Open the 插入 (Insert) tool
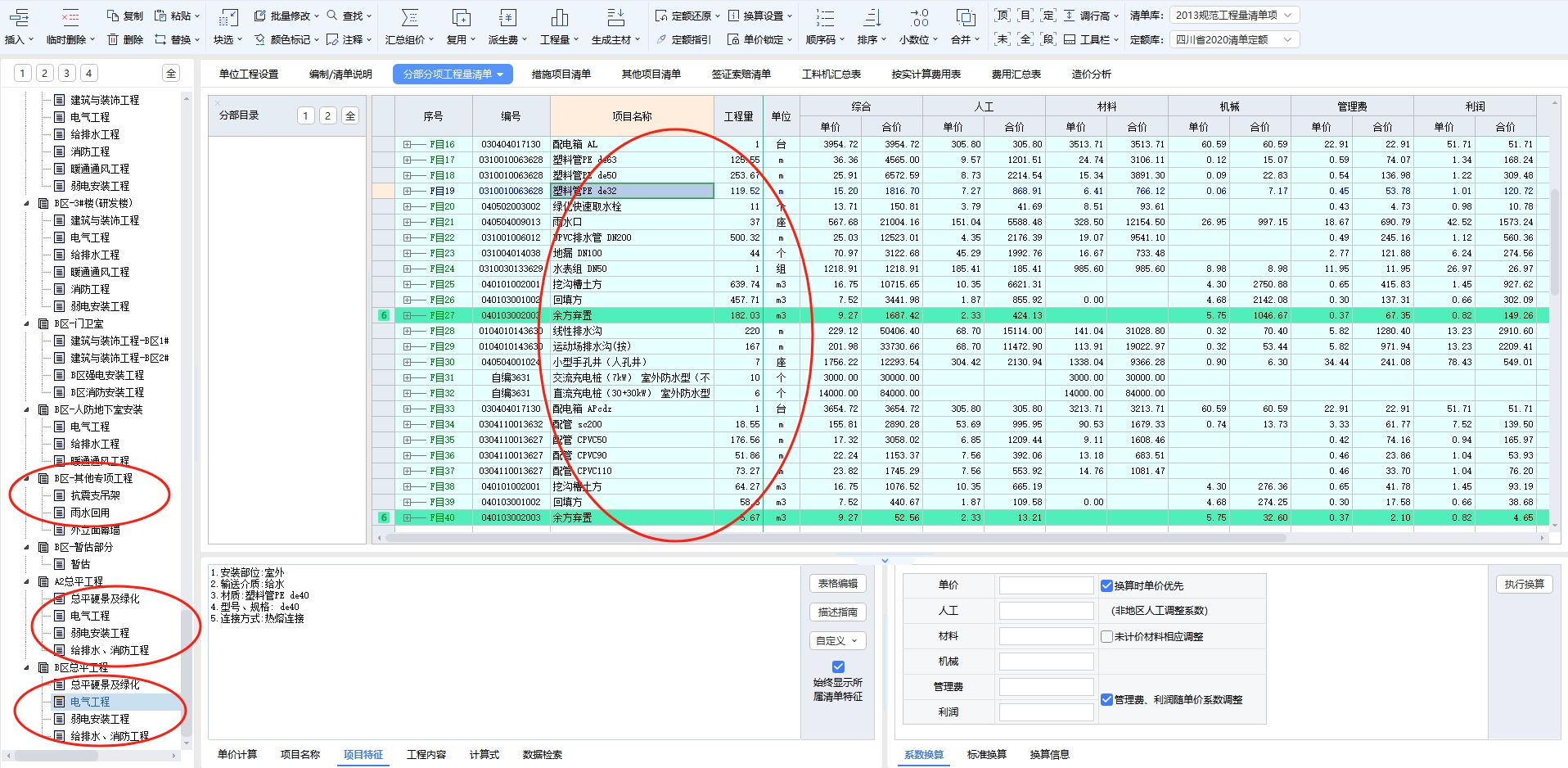Screen dimensions: 1568x768 pos(18,26)
